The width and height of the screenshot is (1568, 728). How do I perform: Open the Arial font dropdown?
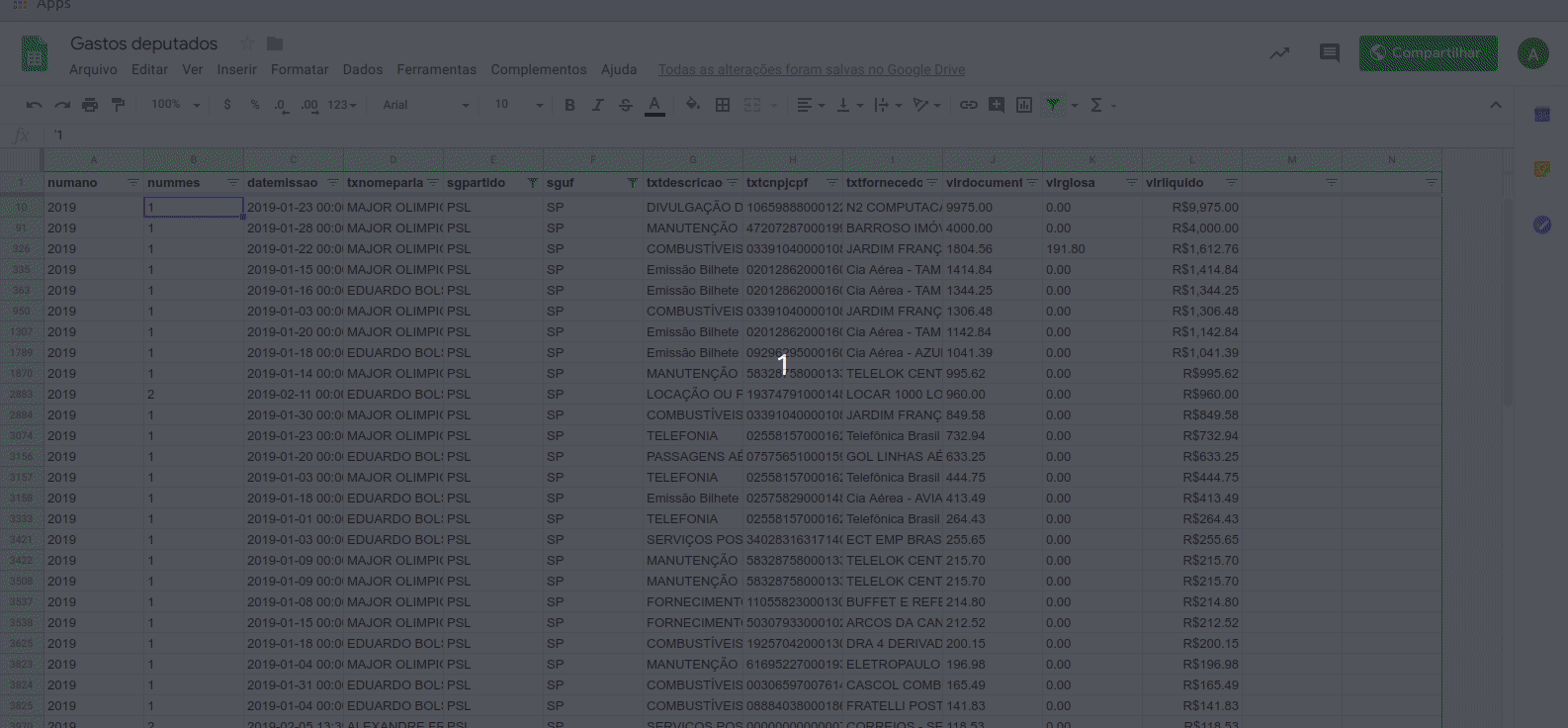point(426,105)
